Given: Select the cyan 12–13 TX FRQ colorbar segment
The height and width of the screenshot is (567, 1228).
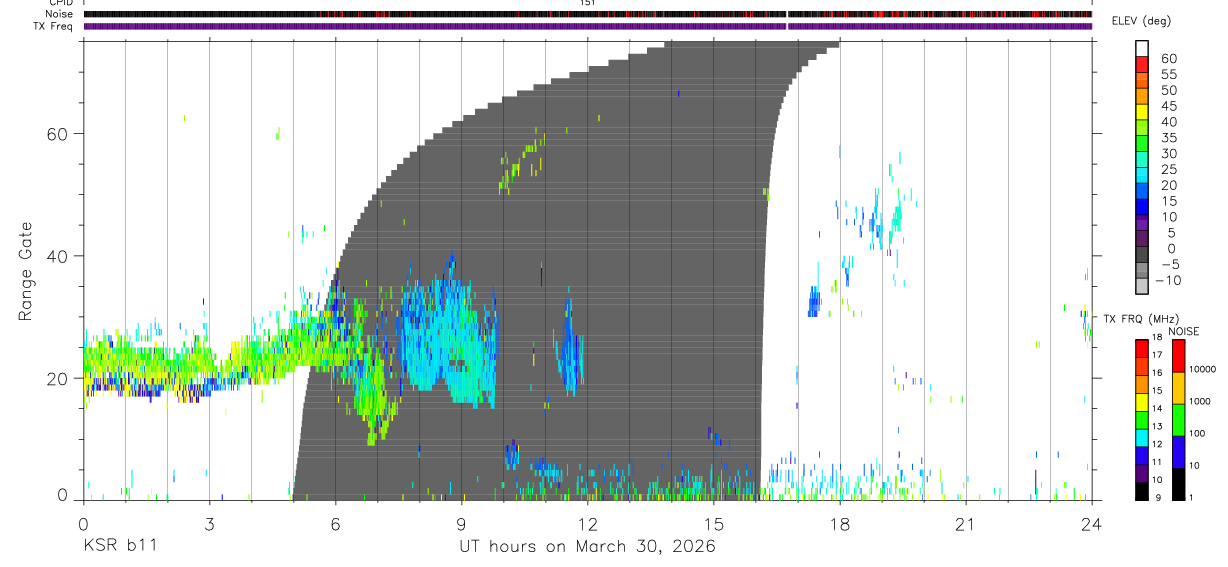Looking at the screenshot, I should 1142,438.
